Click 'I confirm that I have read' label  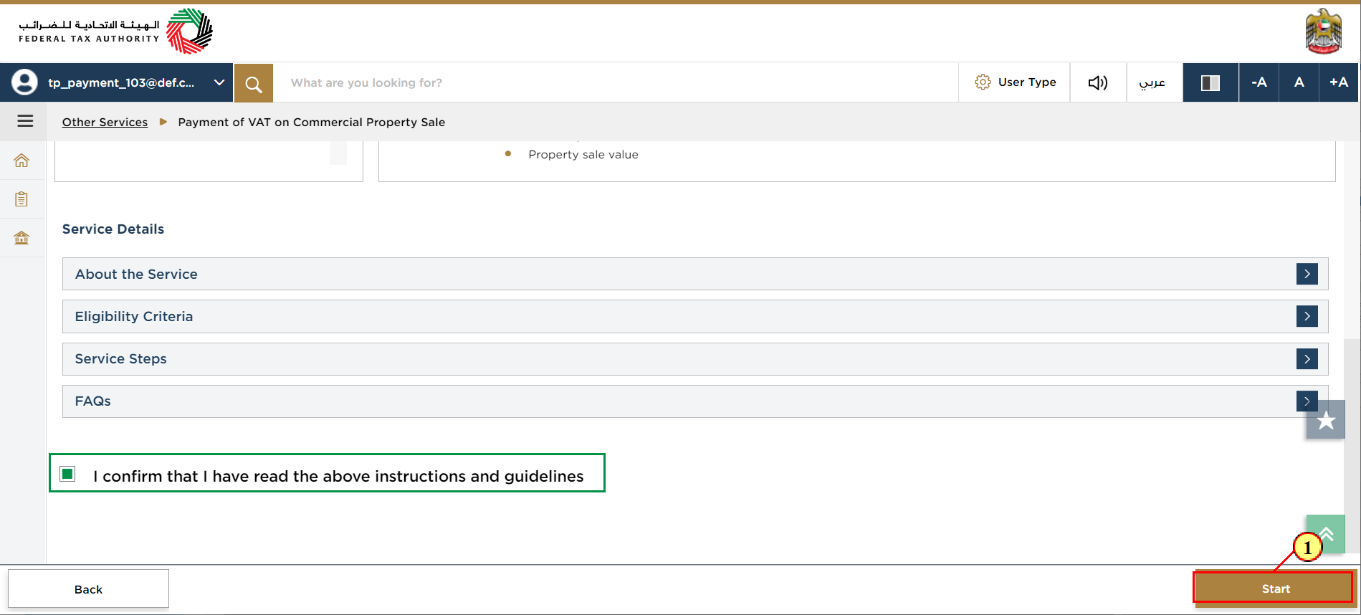click(x=338, y=476)
